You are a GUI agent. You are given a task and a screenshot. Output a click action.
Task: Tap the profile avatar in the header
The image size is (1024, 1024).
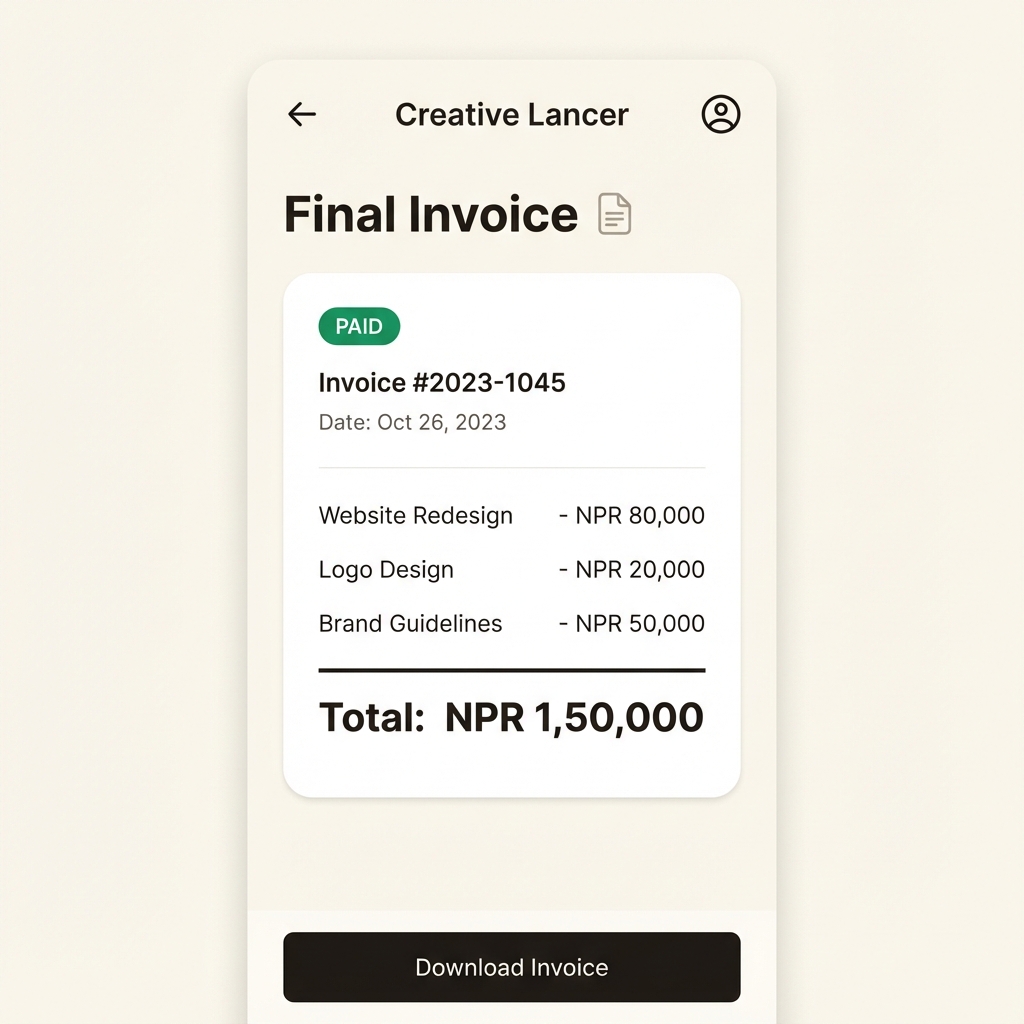pyautogui.click(x=722, y=114)
